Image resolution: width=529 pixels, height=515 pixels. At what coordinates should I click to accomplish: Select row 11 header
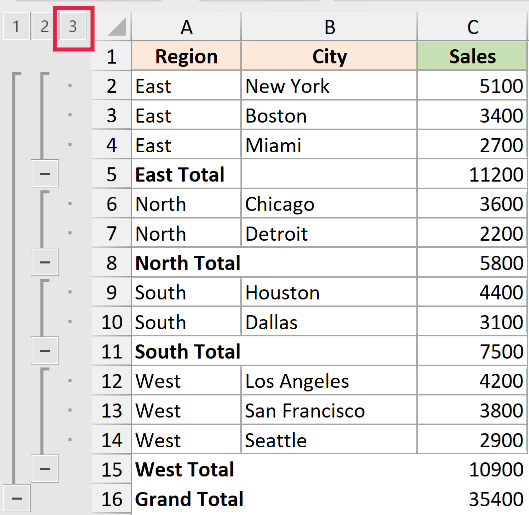coord(111,351)
